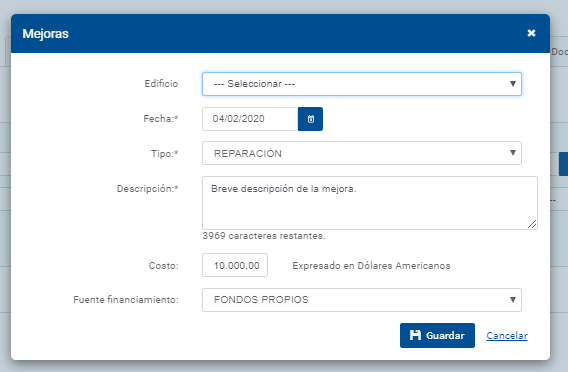Click the Mejoras dialog title
The image size is (568, 372).
(x=45, y=34)
